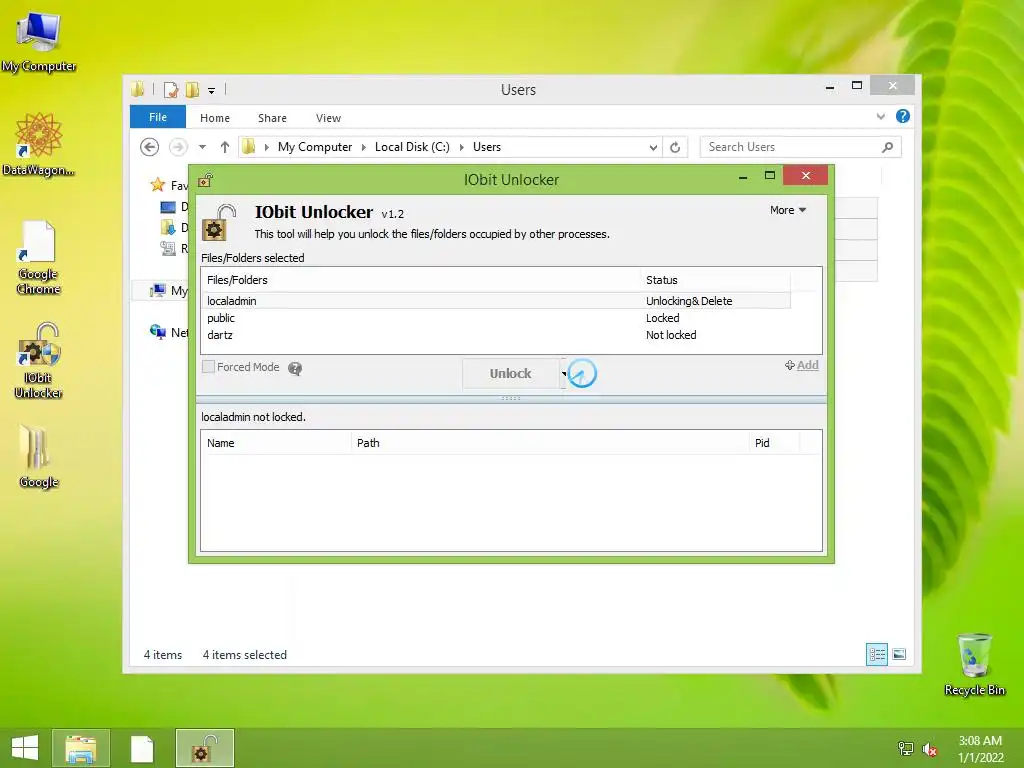Click New Folder icon in quick access toolbar
The image size is (1024, 768).
[x=193, y=89]
